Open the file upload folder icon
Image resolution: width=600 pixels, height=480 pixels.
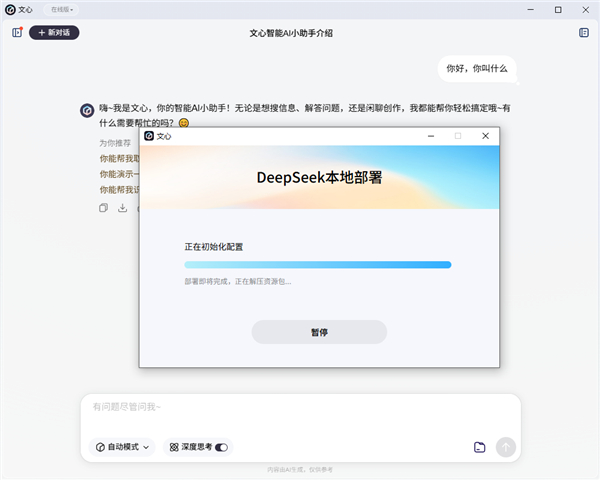(x=479, y=447)
